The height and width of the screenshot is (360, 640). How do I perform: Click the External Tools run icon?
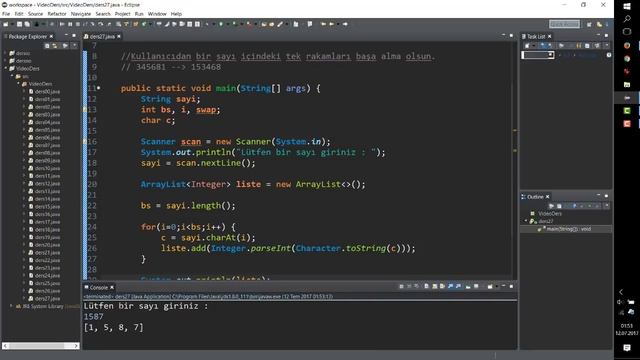pos(249,24)
